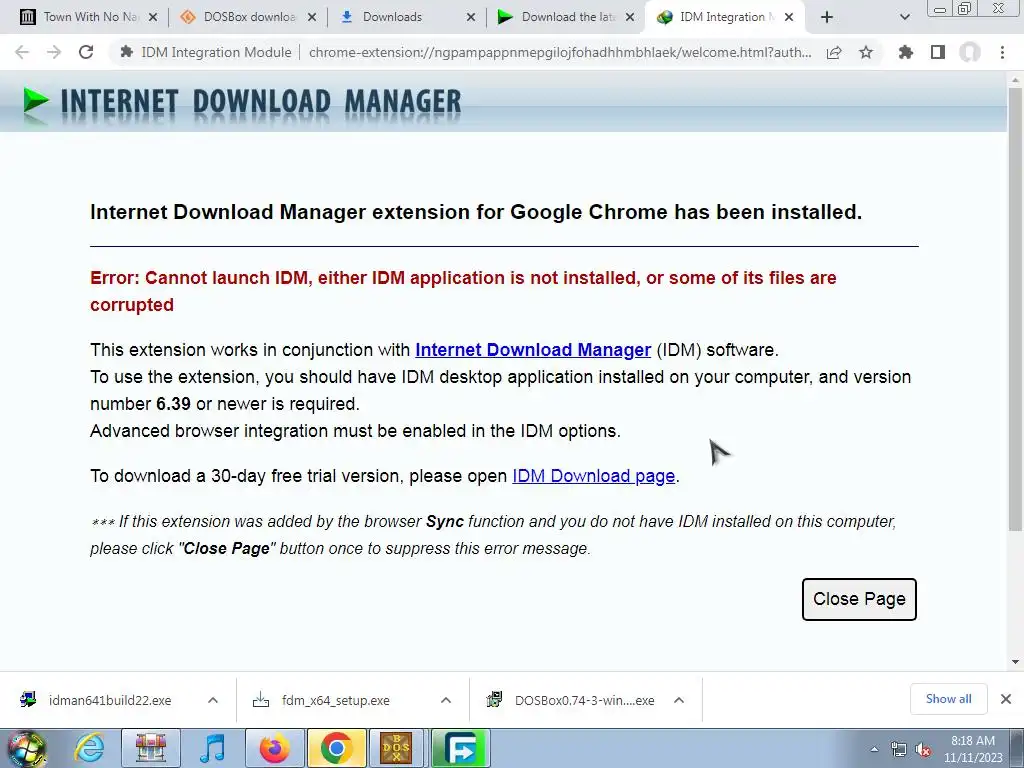
Task: Open the Windows Start menu
Action: point(27,748)
